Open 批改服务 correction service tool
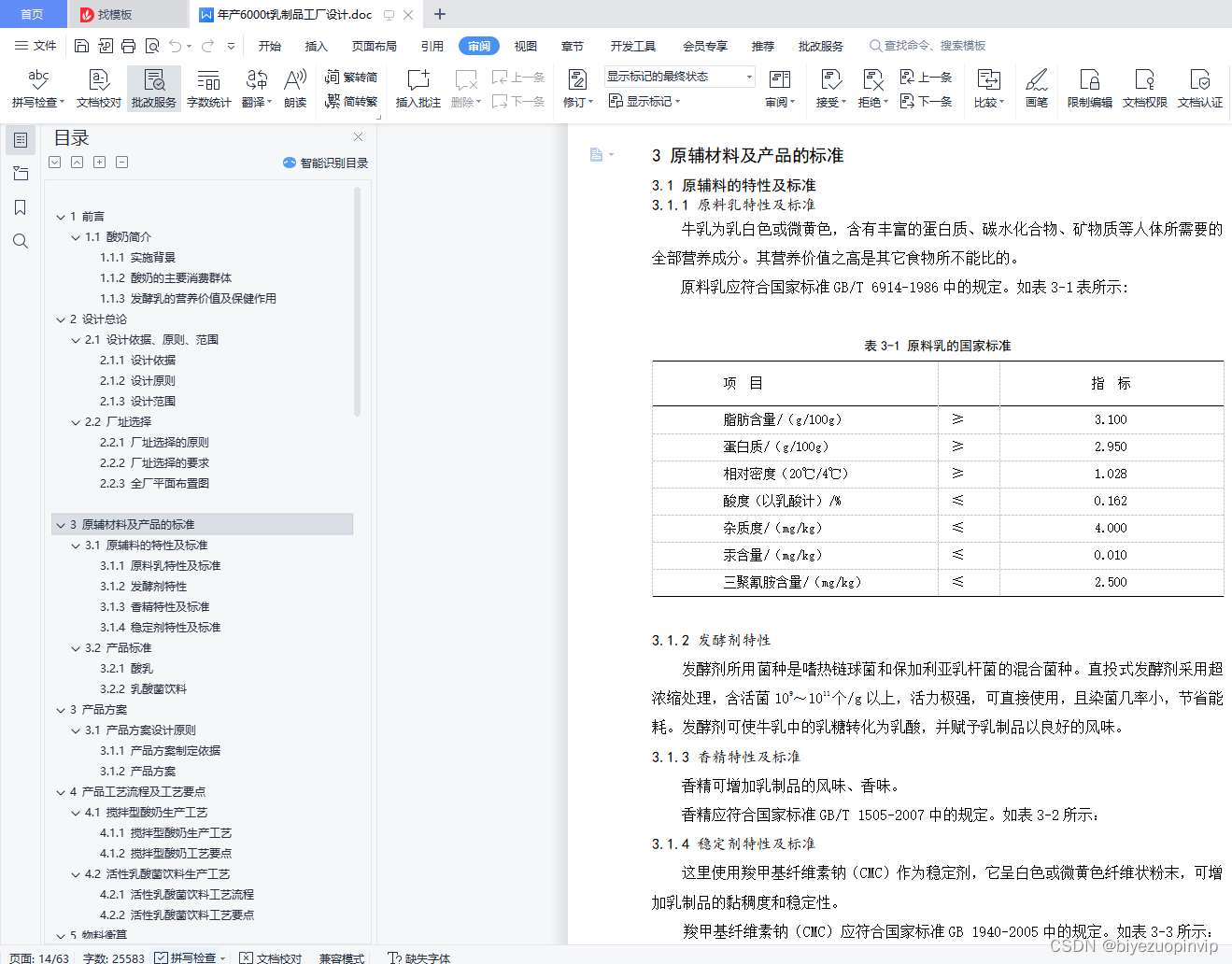1232x964 pixels. tap(154, 89)
